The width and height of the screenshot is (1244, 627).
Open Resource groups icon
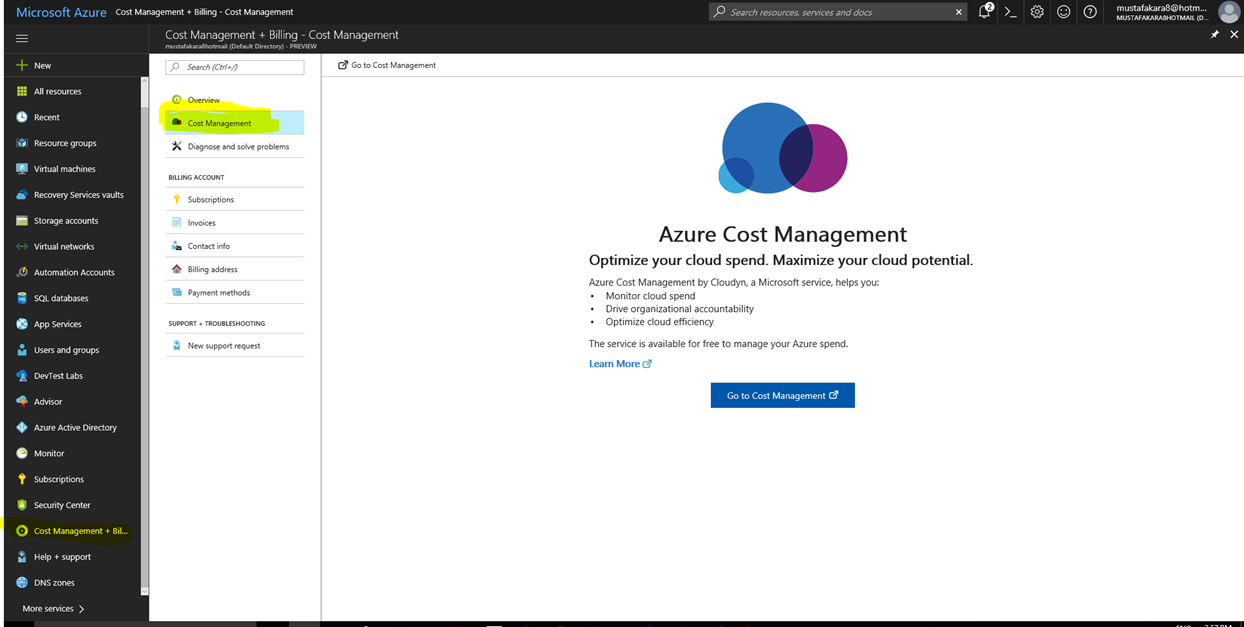(22, 143)
